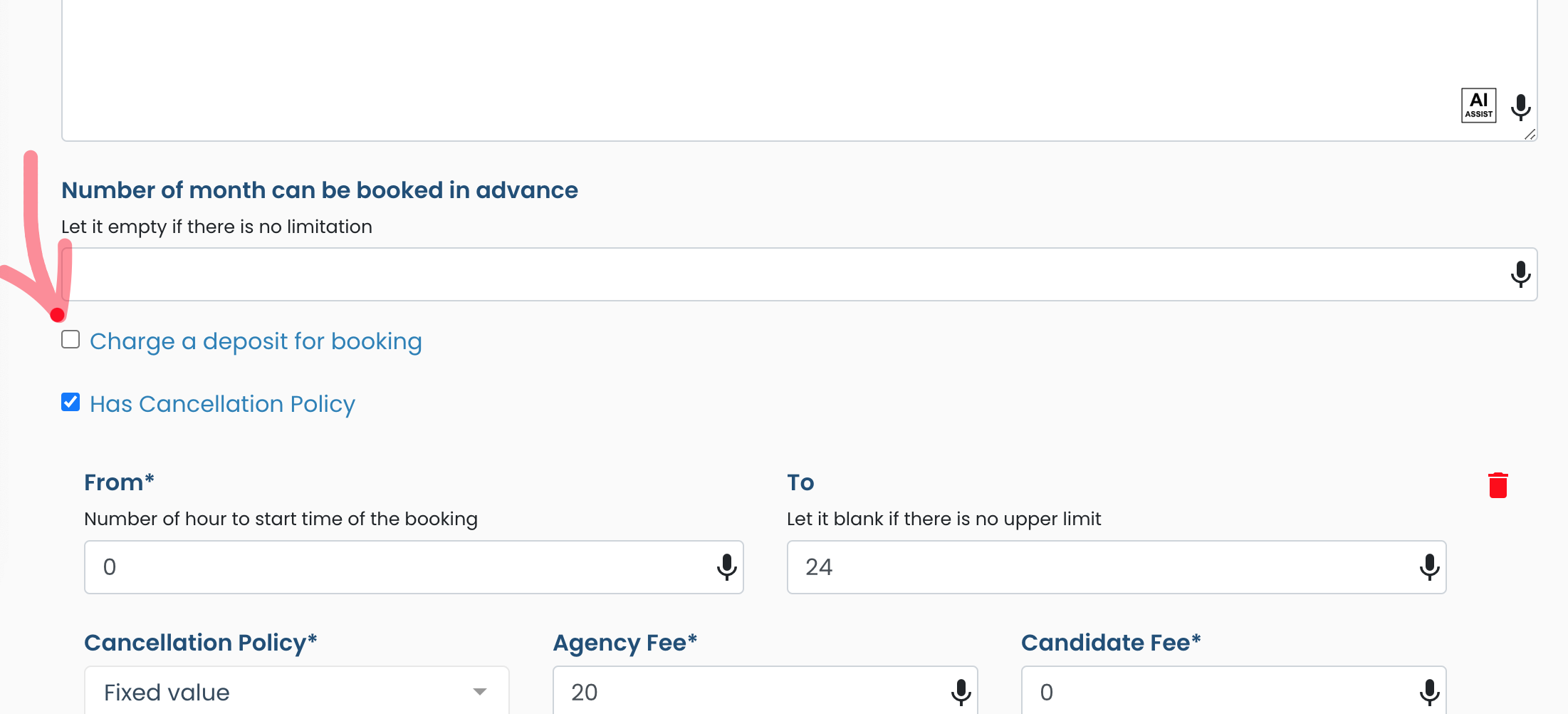Click the Fixed value dropdown arrow
The height and width of the screenshot is (714, 1568).
pyautogui.click(x=480, y=692)
